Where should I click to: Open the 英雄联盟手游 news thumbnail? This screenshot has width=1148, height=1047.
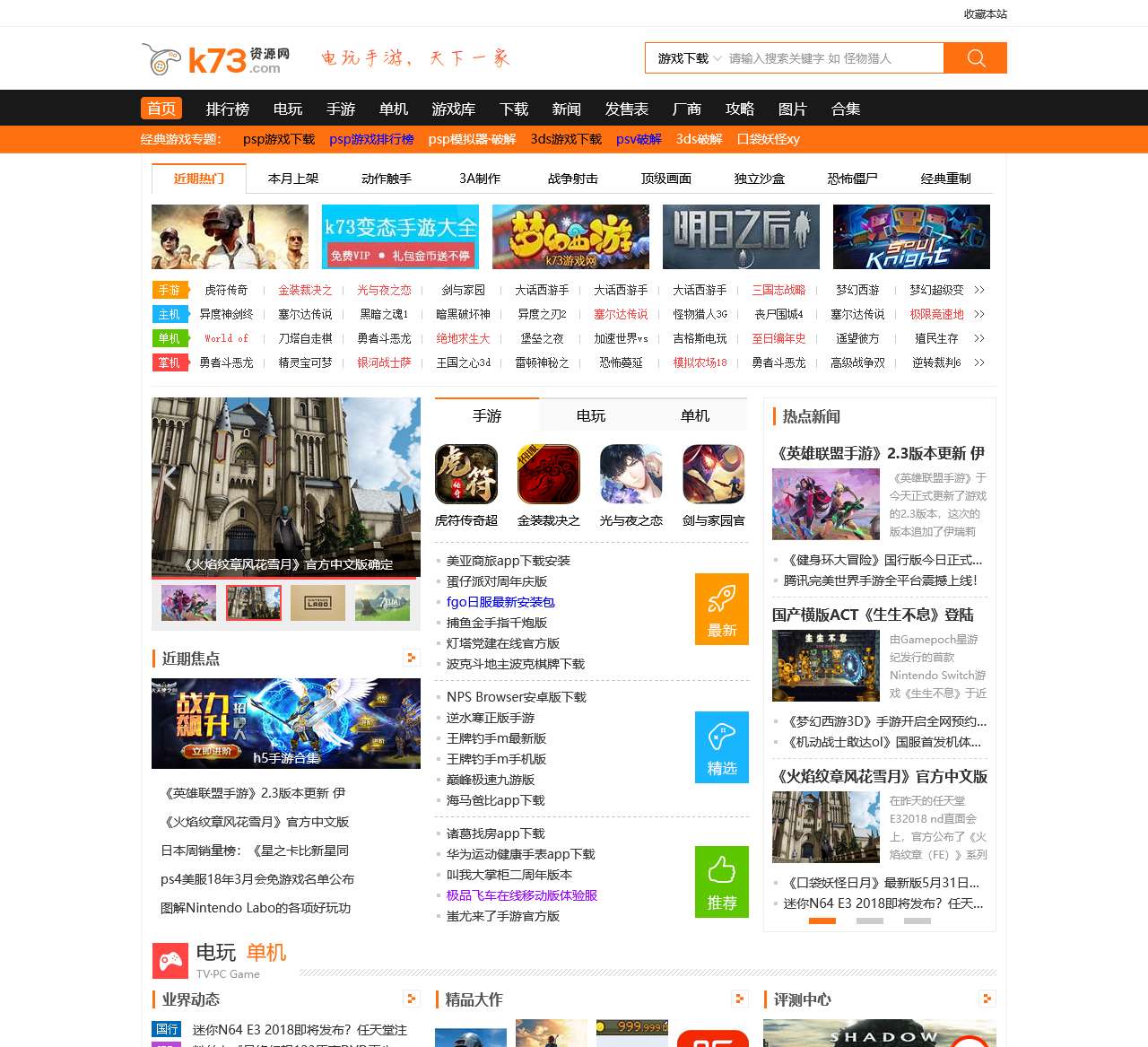(x=826, y=504)
